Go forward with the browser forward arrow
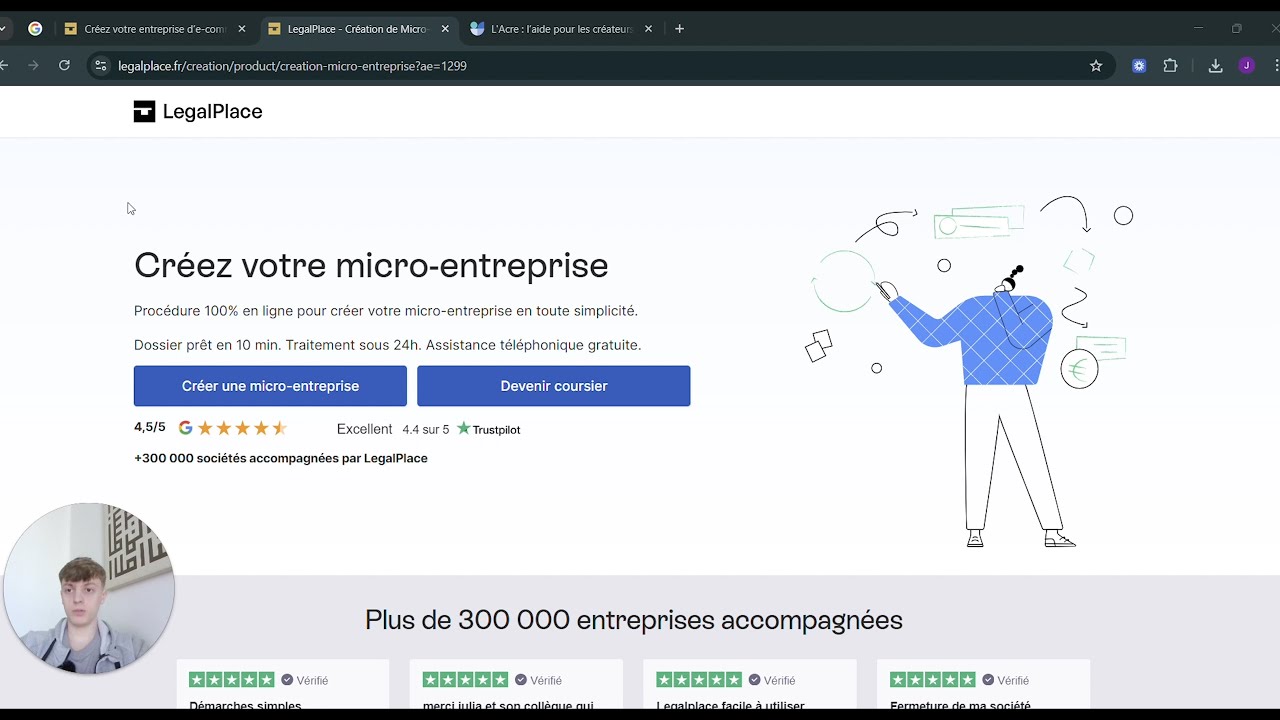1280x720 pixels. (33, 66)
